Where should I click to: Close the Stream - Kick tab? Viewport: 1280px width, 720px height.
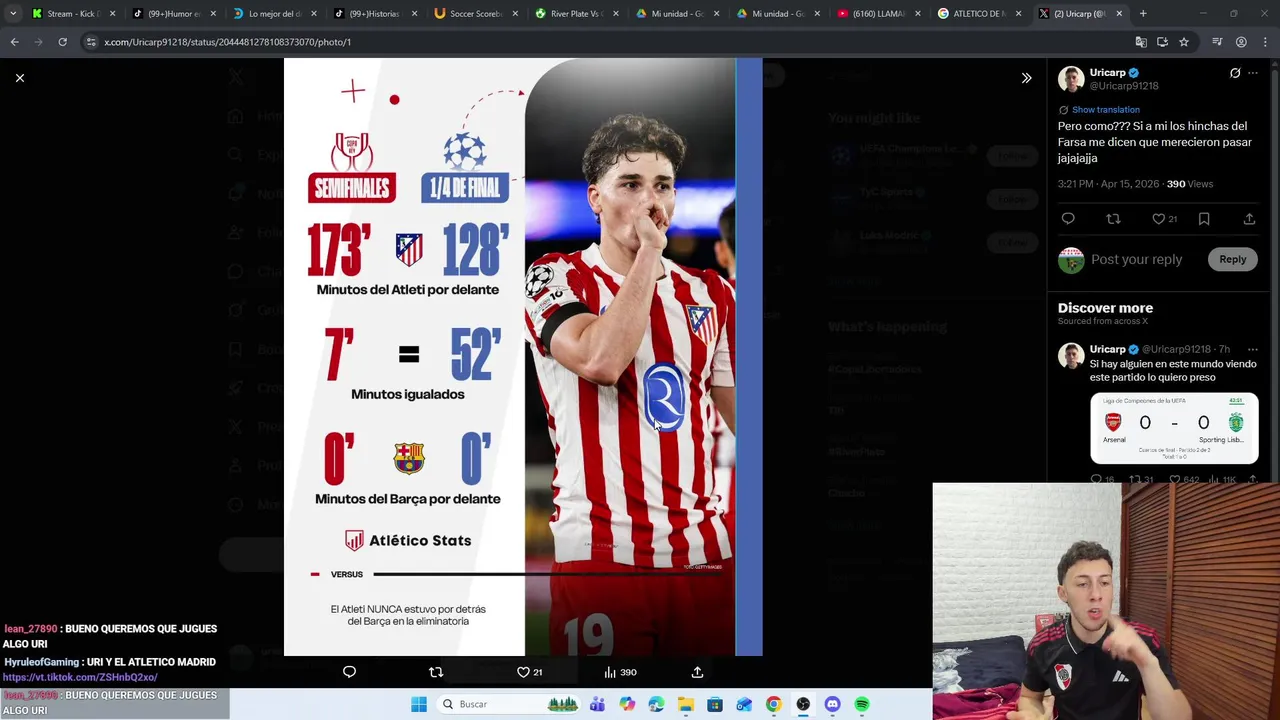[x=112, y=14]
